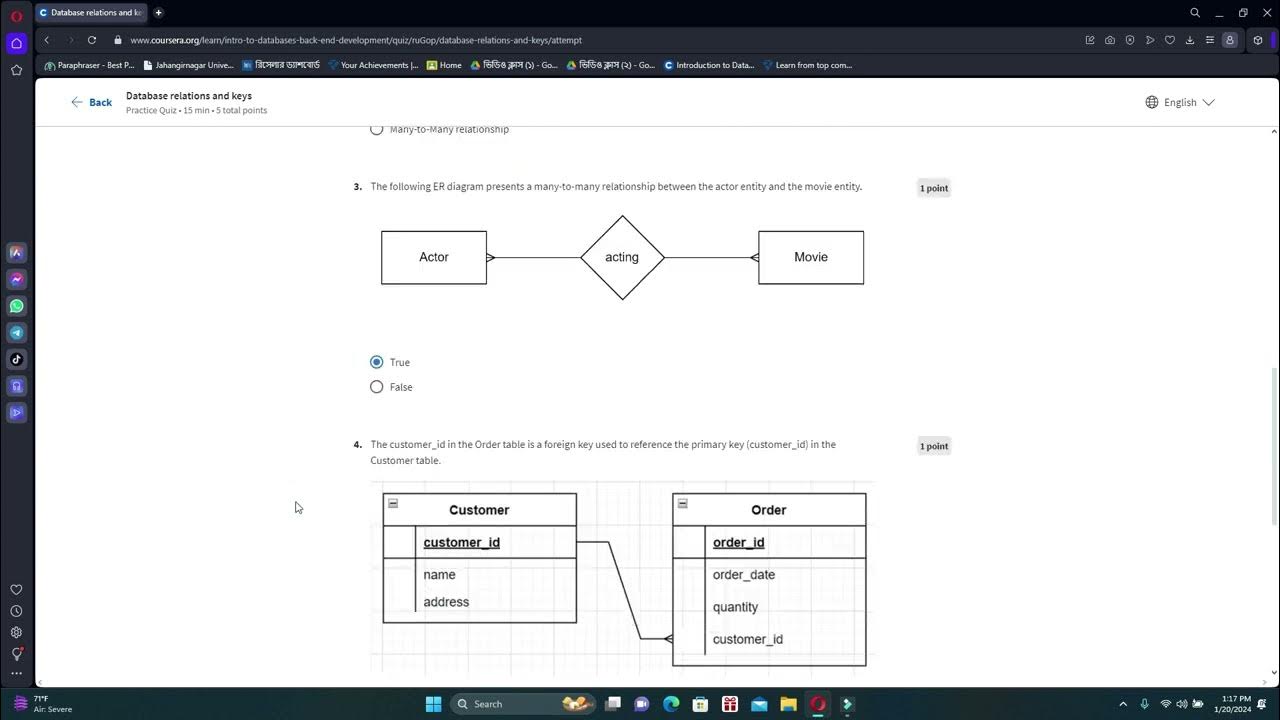Open the Opera home start page icon
1280x720 pixels.
pyautogui.click(x=16, y=43)
